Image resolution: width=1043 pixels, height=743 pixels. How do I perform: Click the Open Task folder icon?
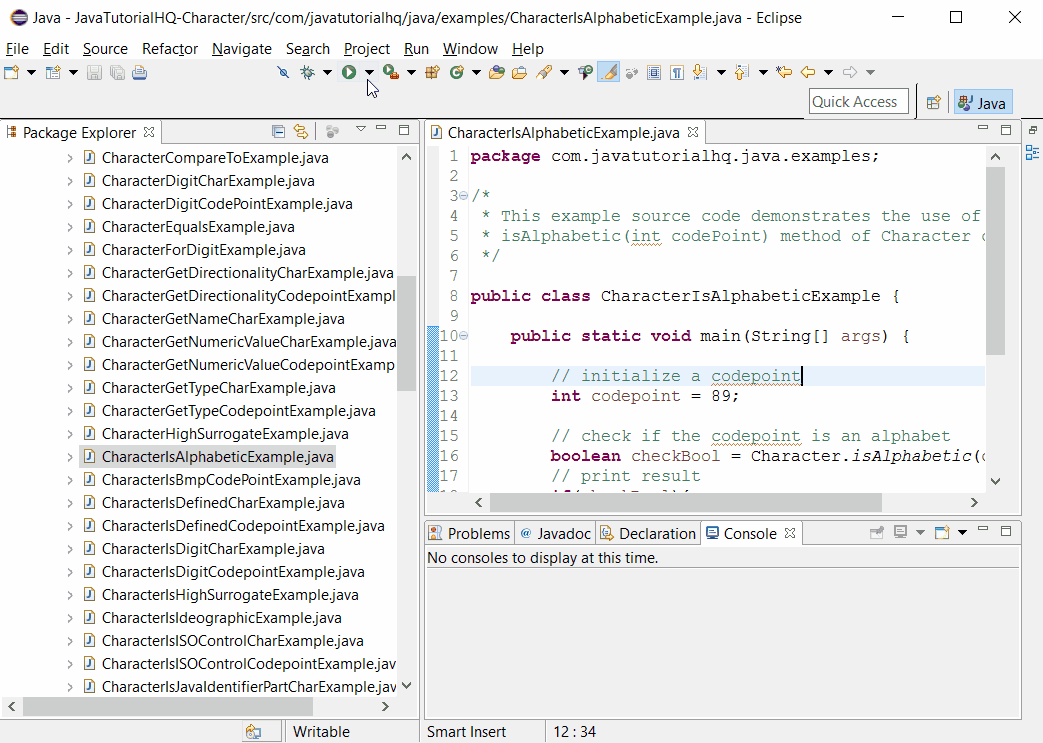tap(520, 73)
